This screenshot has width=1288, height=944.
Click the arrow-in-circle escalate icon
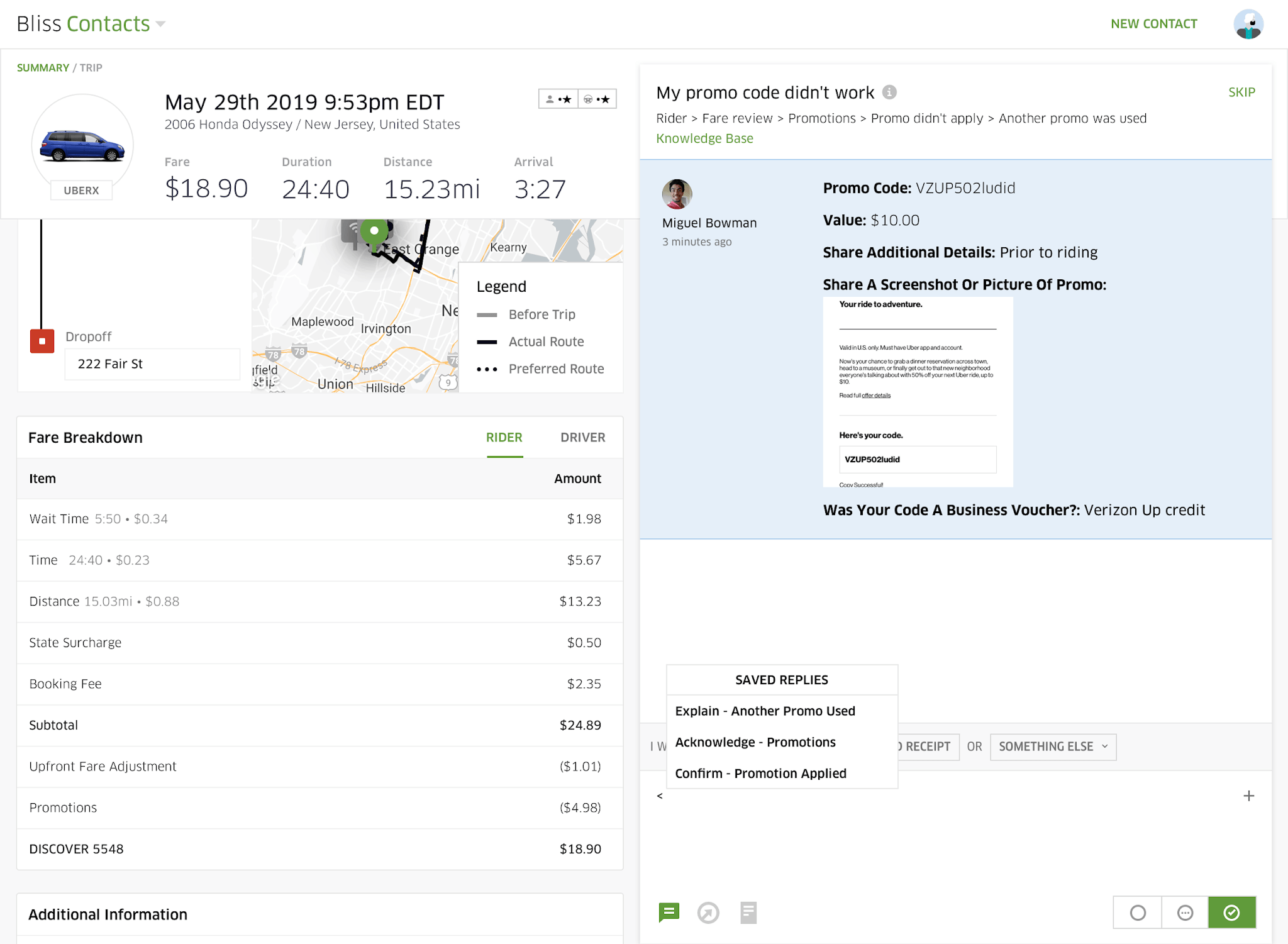pyautogui.click(x=708, y=913)
